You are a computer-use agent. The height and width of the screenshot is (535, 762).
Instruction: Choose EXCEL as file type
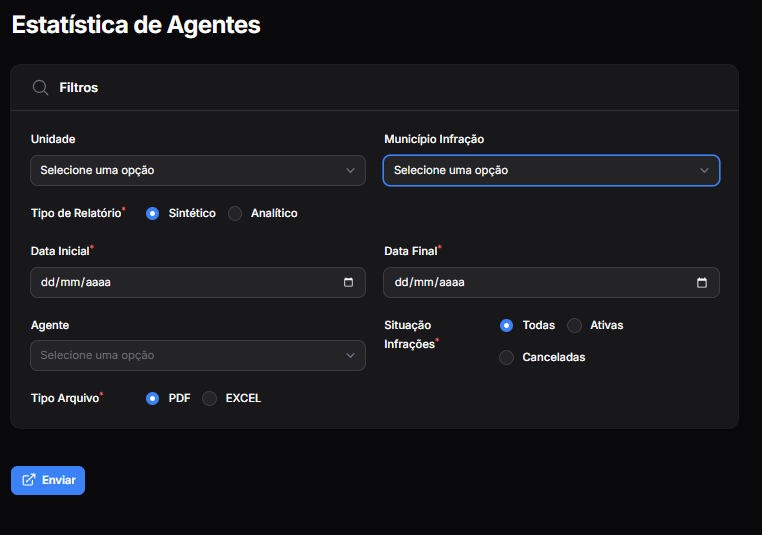[x=210, y=398]
